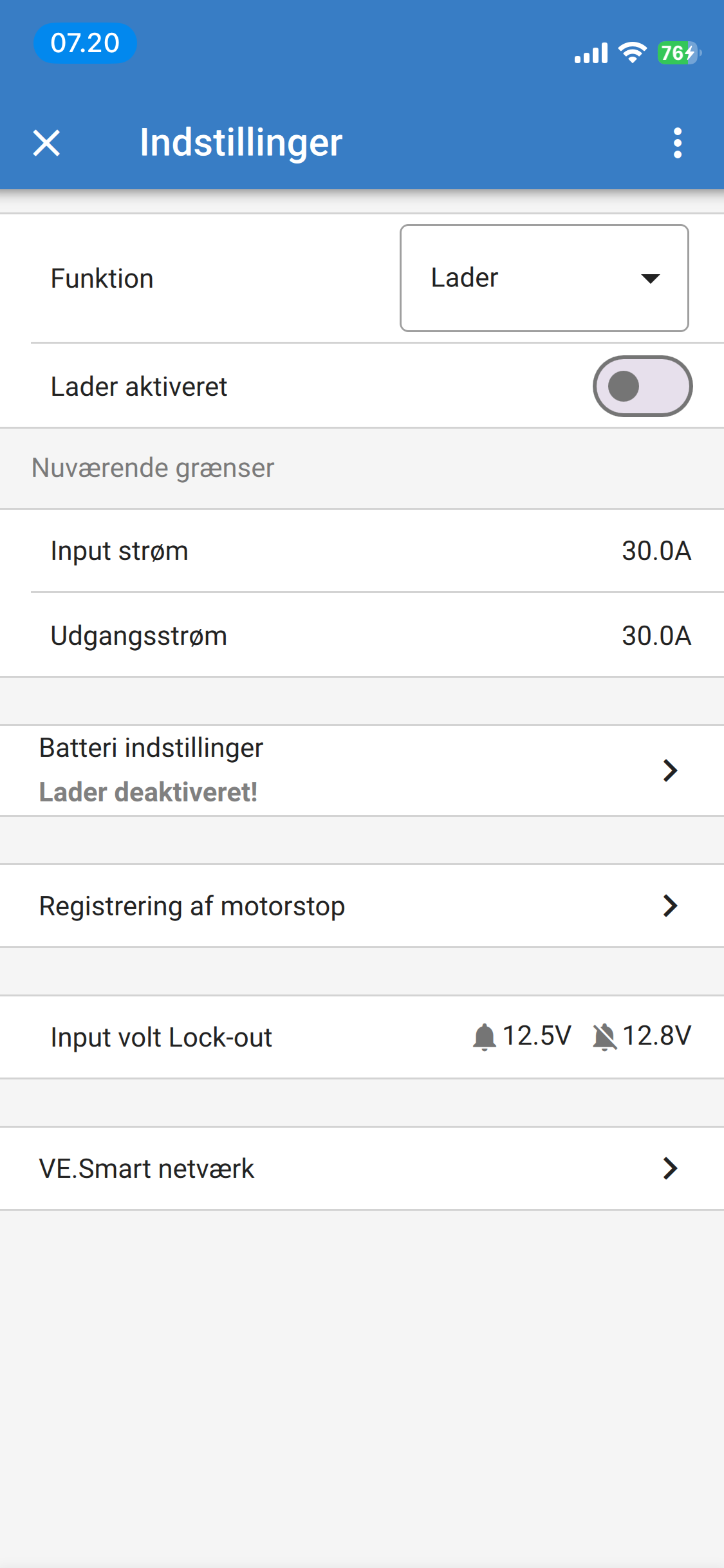Change the Input strøm 30.0A value
This screenshot has width=724, height=1568.
[656, 551]
